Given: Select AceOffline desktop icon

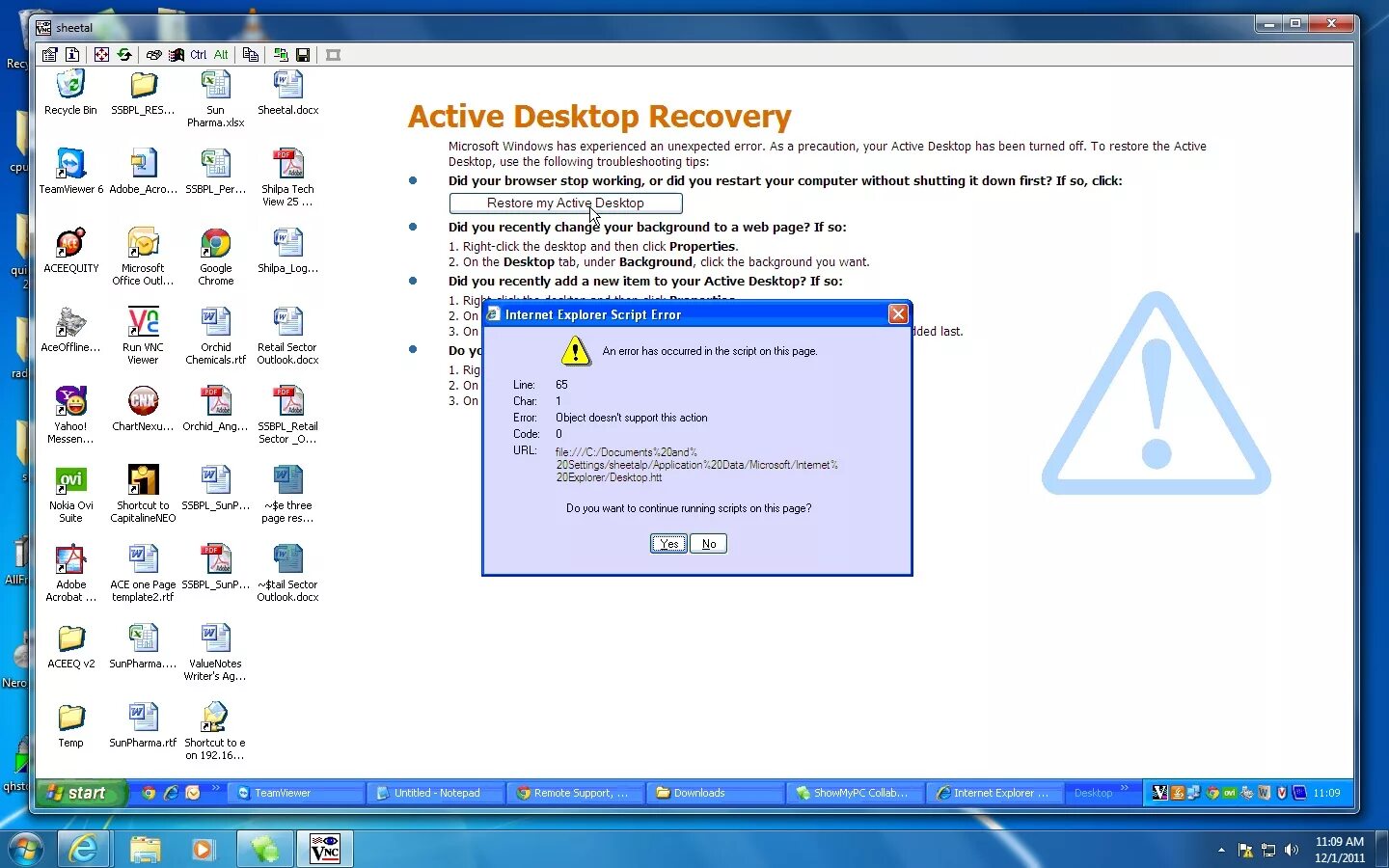Looking at the screenshot, I should pos(70,330).
